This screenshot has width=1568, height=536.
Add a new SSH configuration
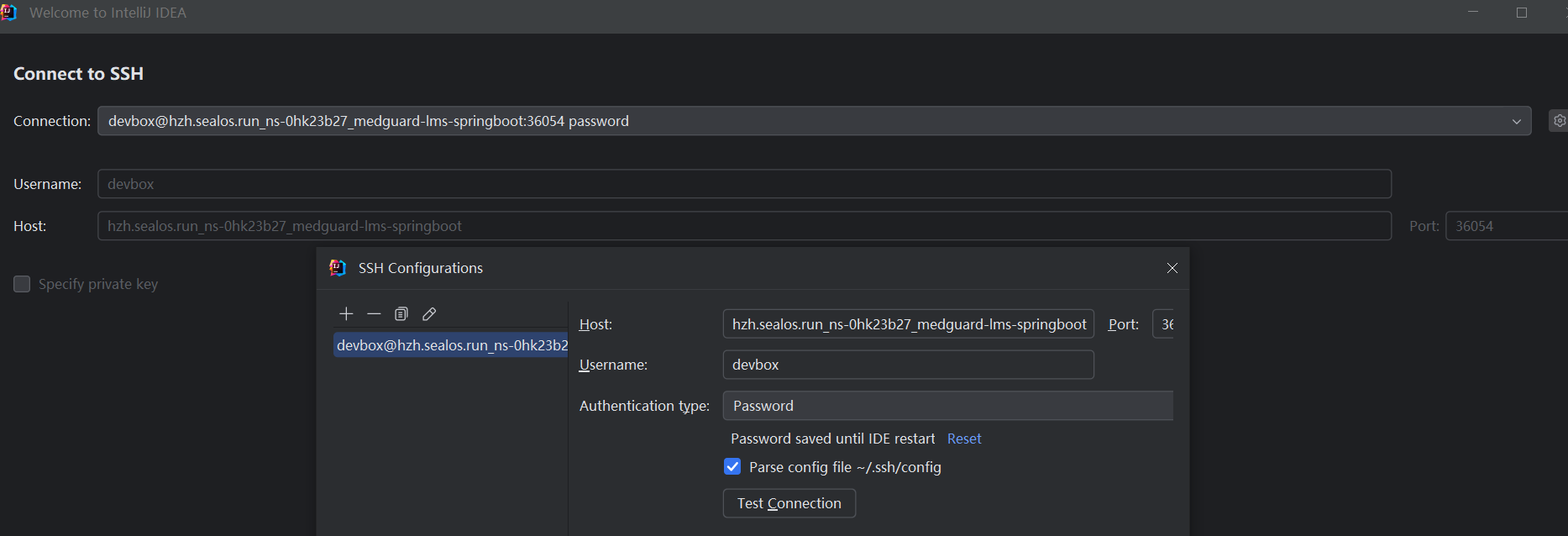point(346,313)
